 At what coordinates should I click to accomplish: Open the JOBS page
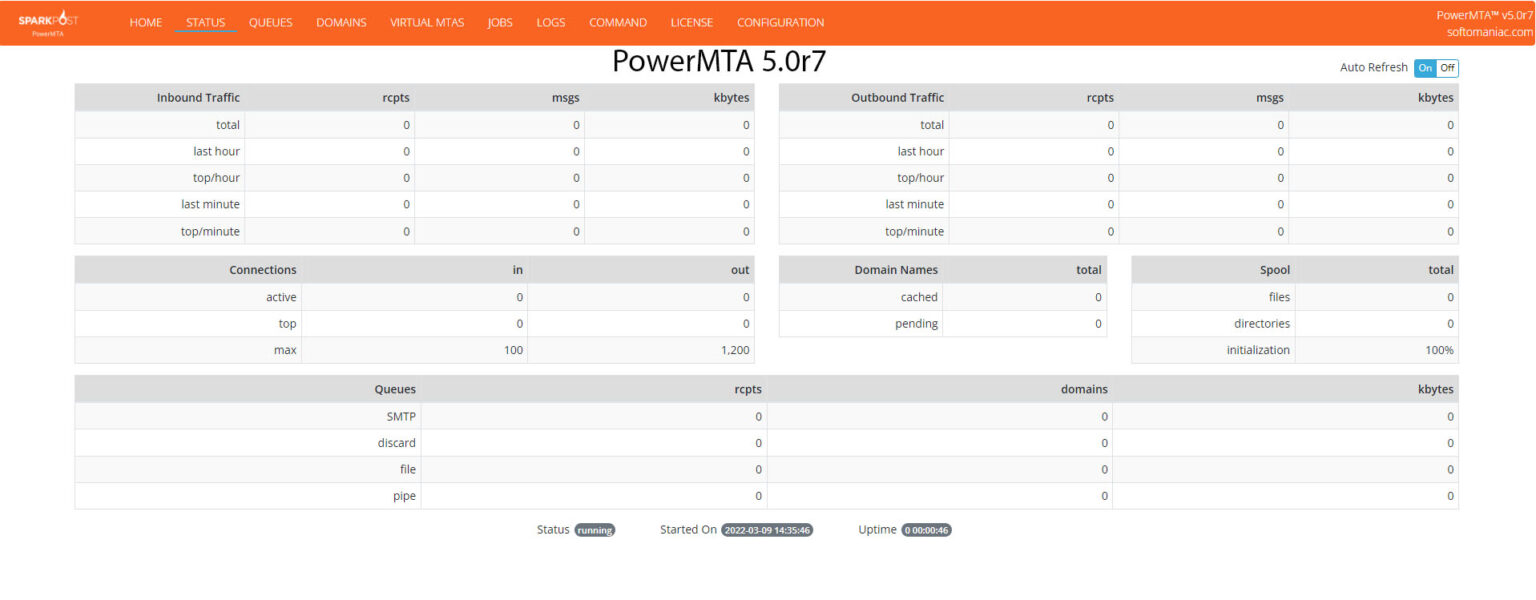[x=499, y=22]
